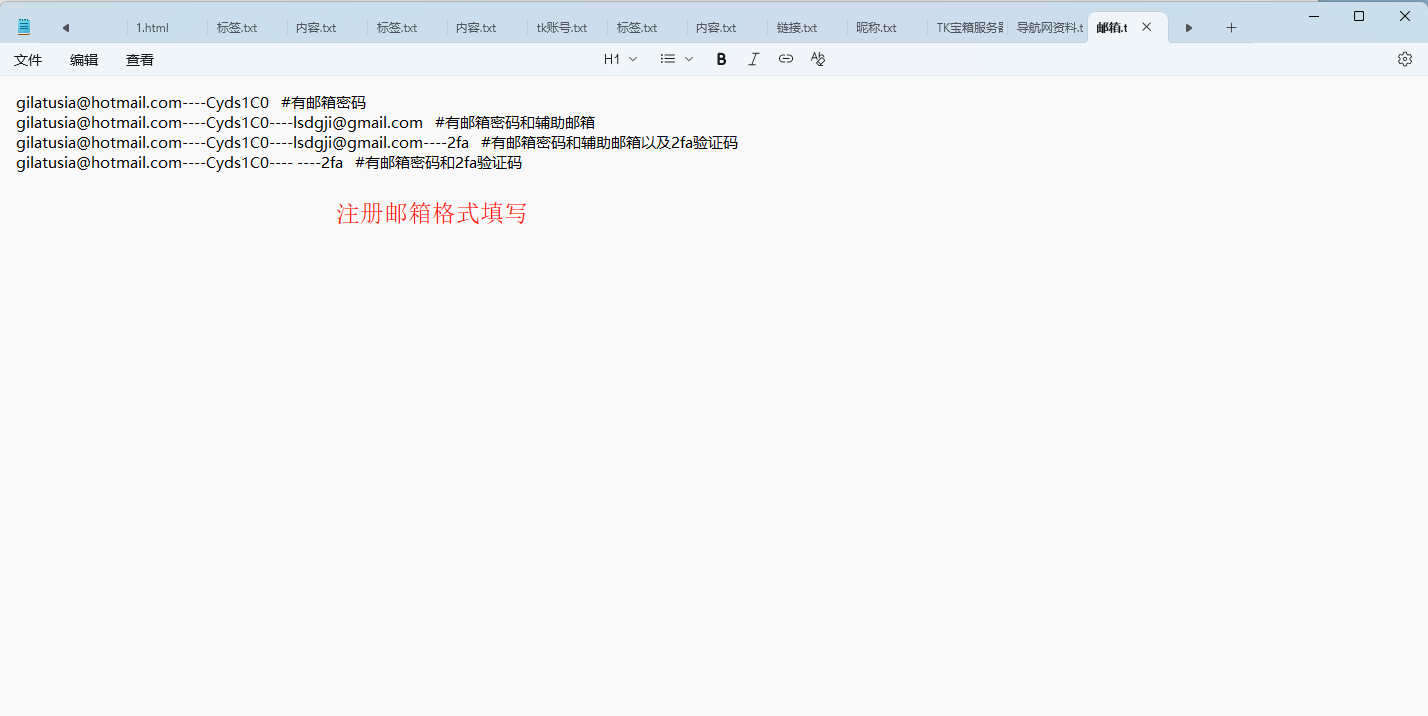Image resolution: width=1428 pixels, height=716 pixels.
Task: Open the 查看 menu
Action: 140,60
